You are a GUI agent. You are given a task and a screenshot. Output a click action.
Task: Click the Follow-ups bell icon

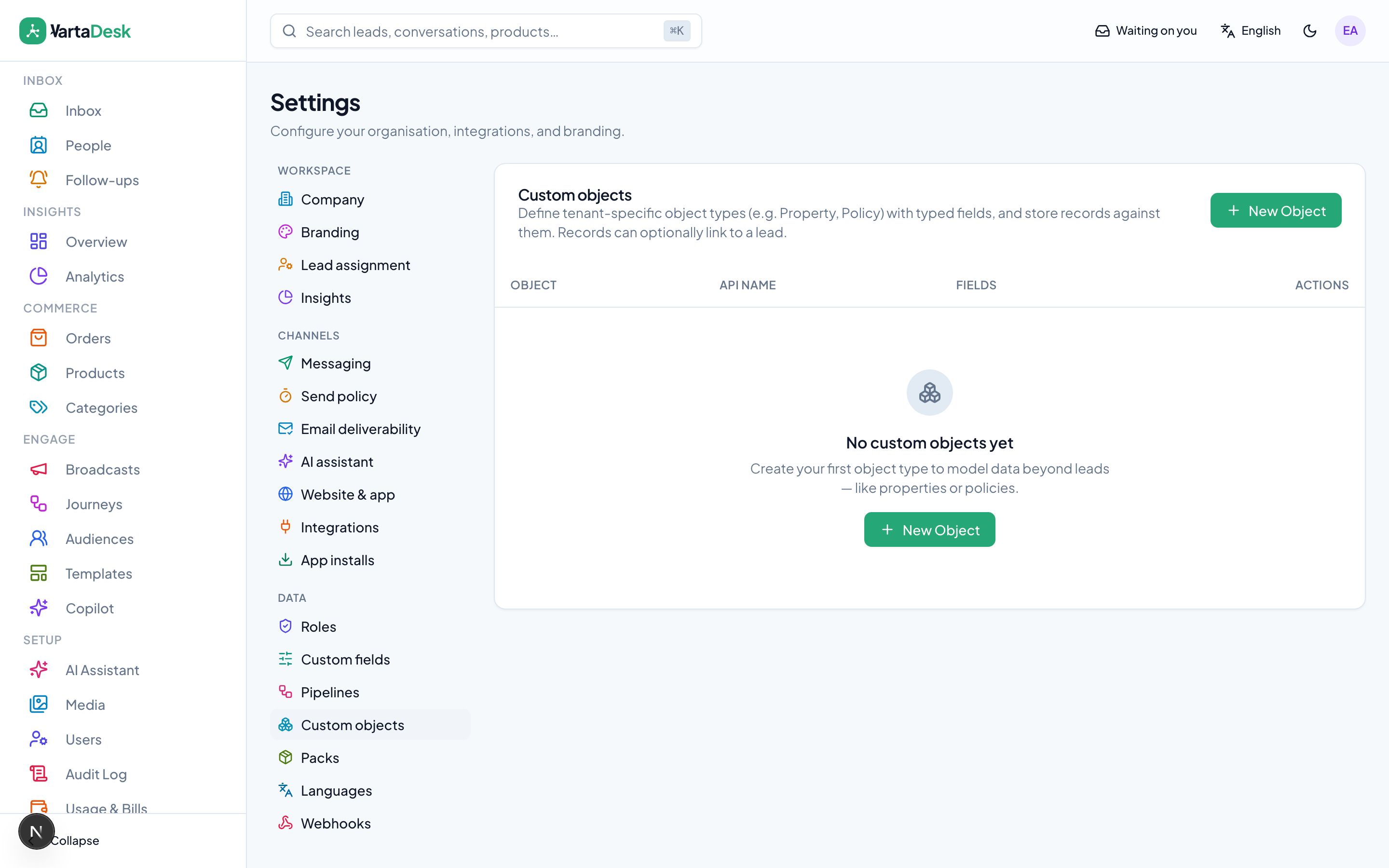click(39, 180)
